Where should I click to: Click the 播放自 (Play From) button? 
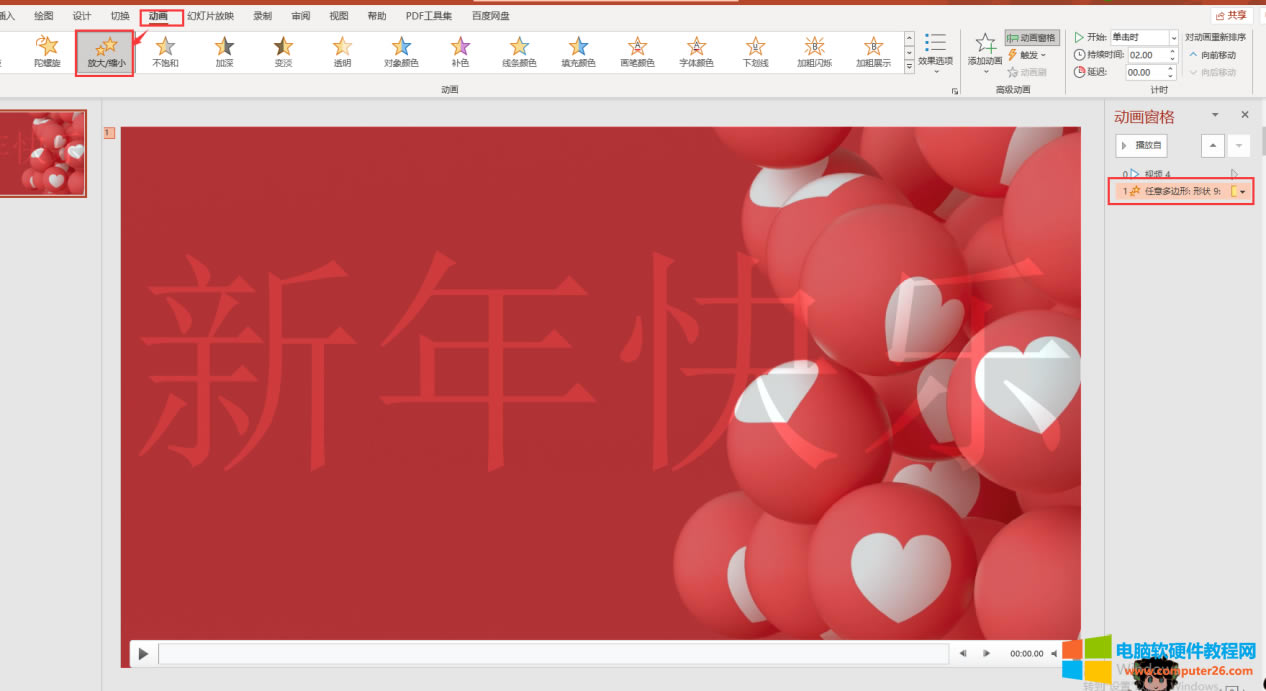1142,145
